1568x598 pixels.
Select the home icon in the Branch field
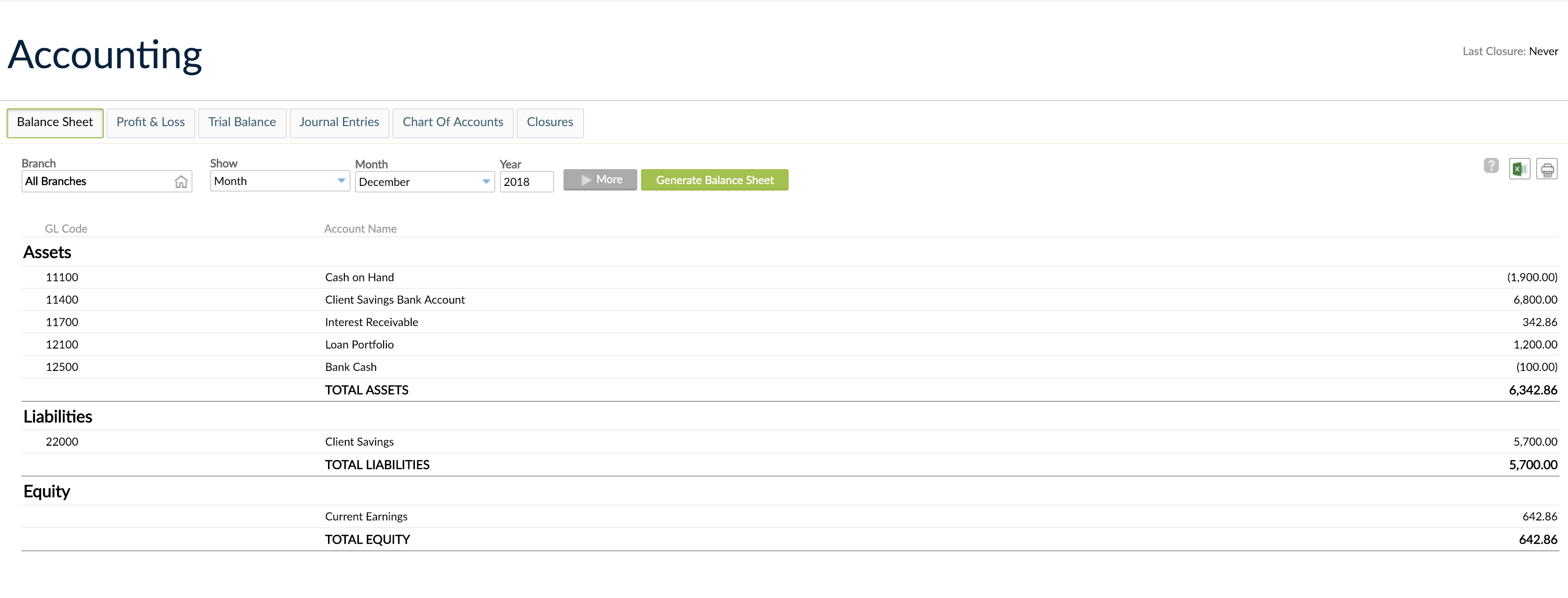(x=181, y=181)
